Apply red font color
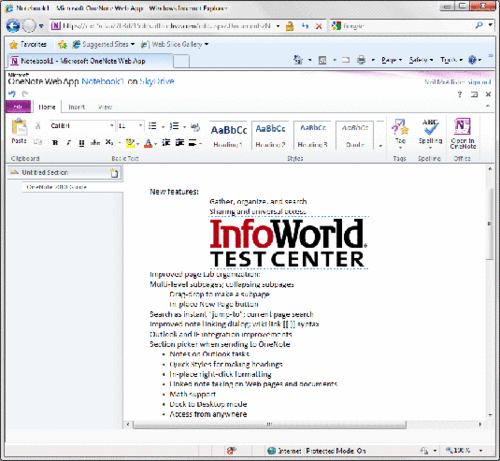 pyautogui.click(x=148, y=143)
